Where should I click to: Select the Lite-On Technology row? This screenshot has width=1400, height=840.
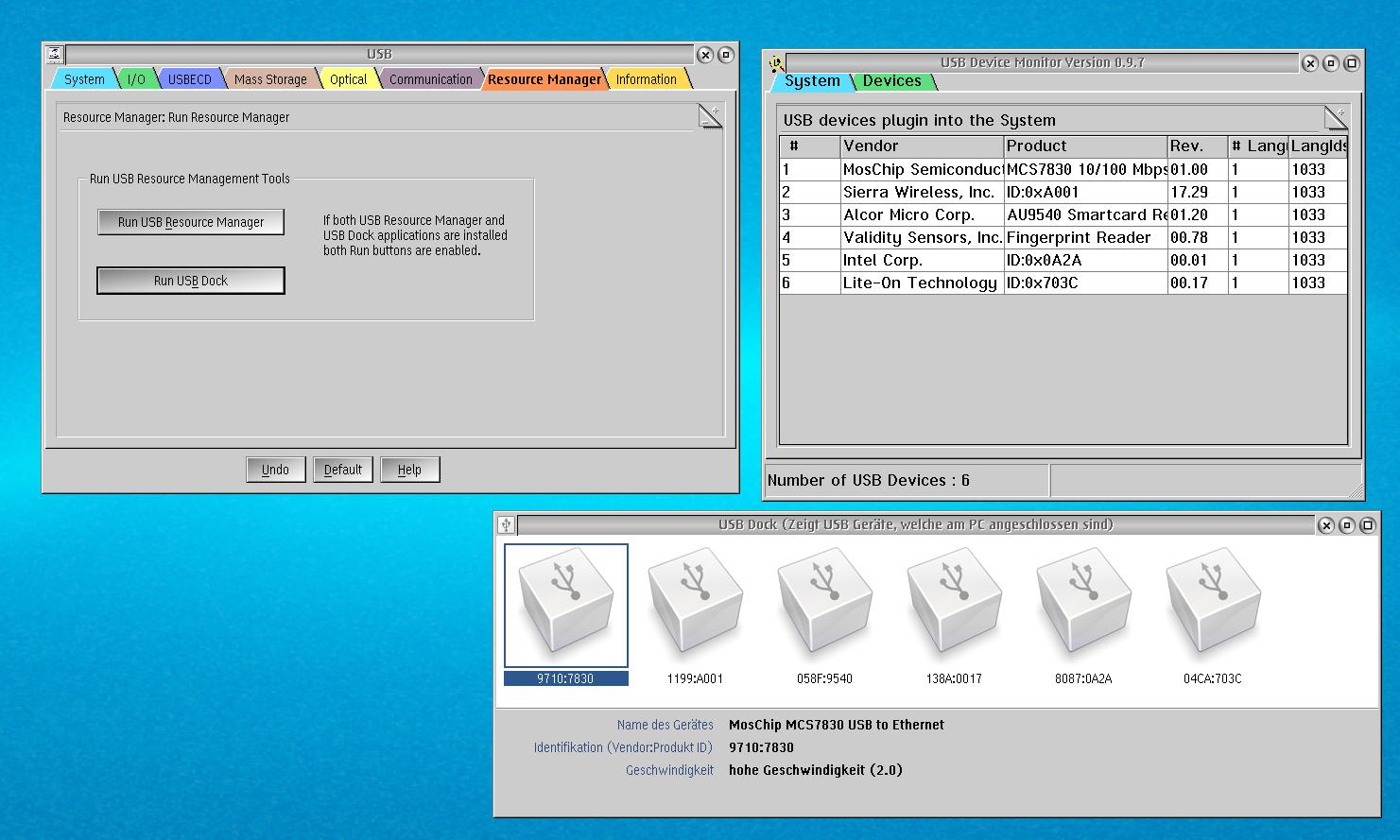(1063, 283)
